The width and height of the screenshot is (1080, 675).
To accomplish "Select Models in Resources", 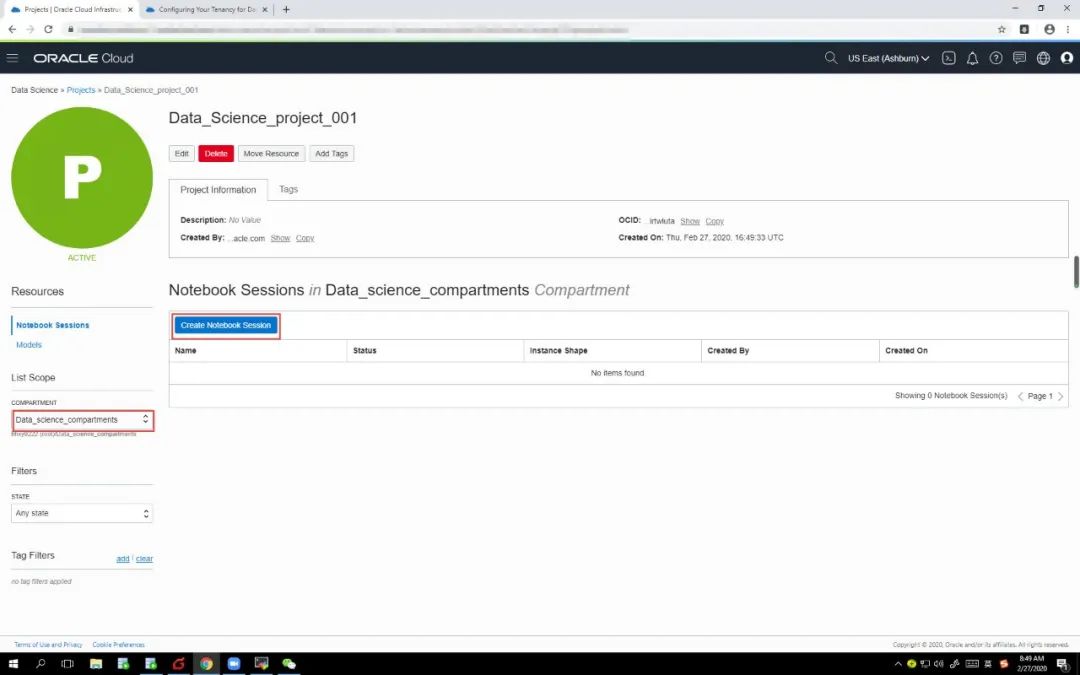I will 29,344.
